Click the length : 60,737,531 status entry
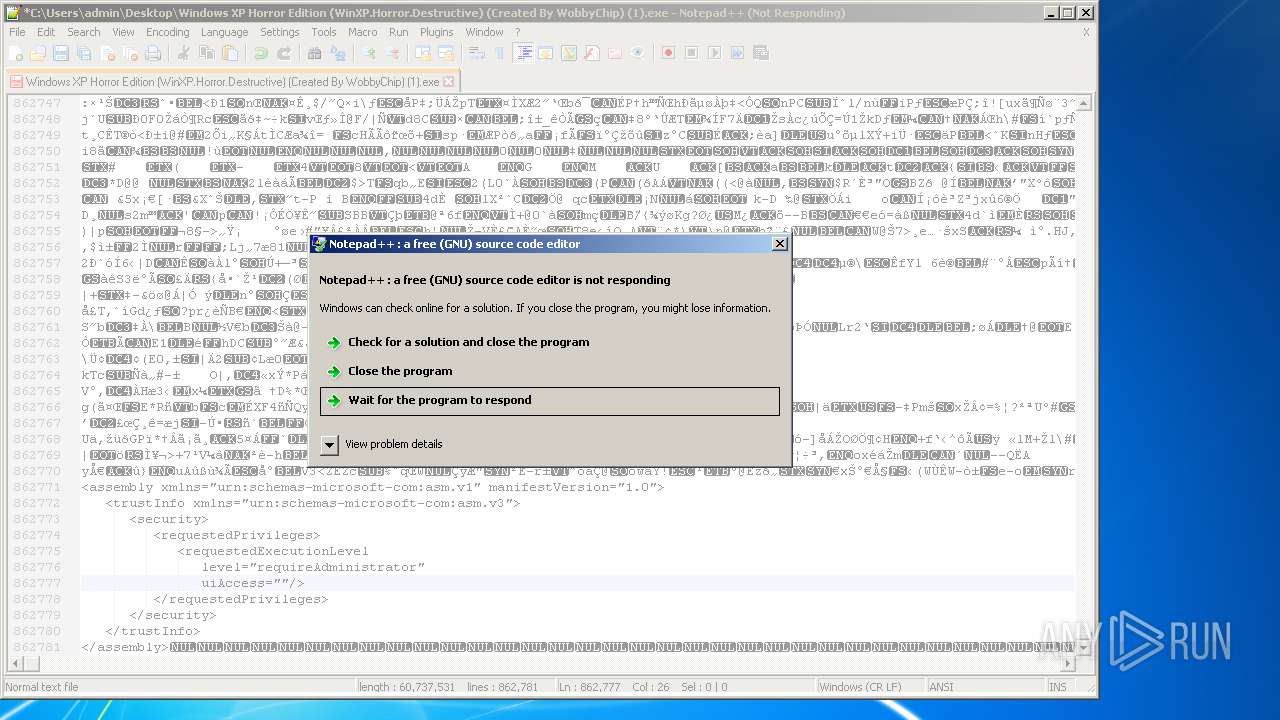Image resolution: width=1280 pixels, height=720 pixels. (x=407, y=687)
